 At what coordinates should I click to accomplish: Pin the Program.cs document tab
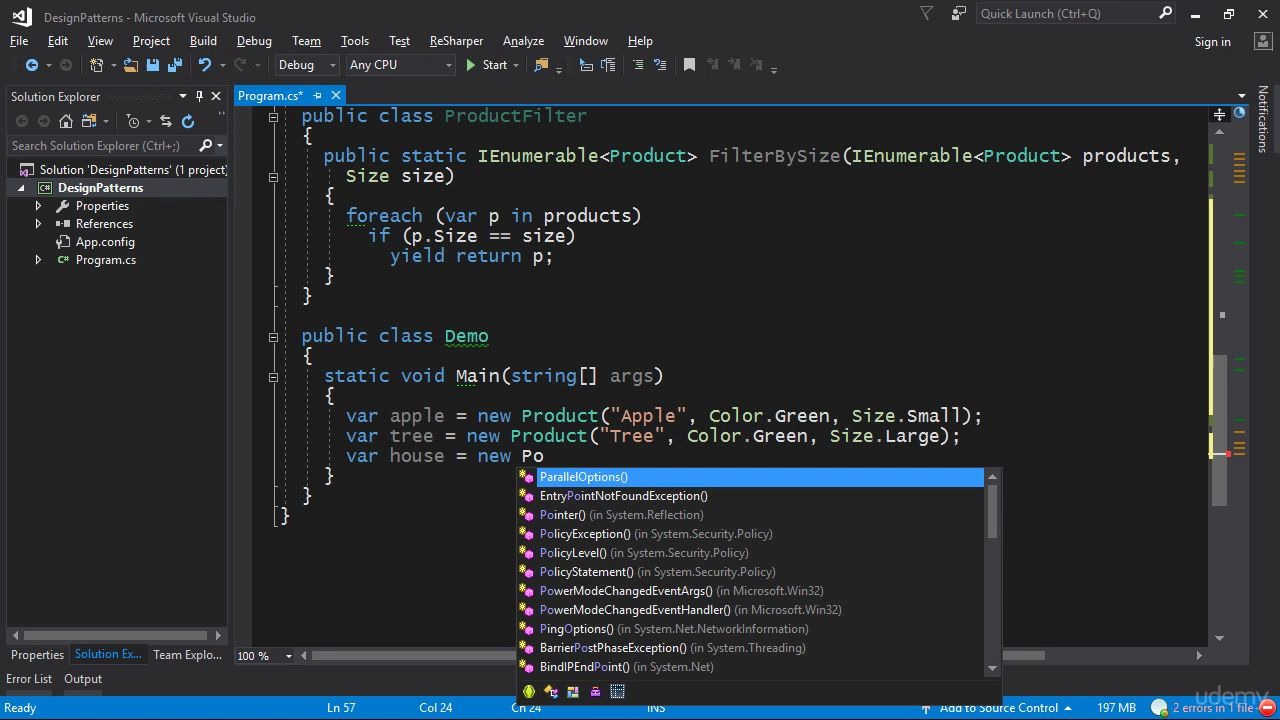click(319, 95)
